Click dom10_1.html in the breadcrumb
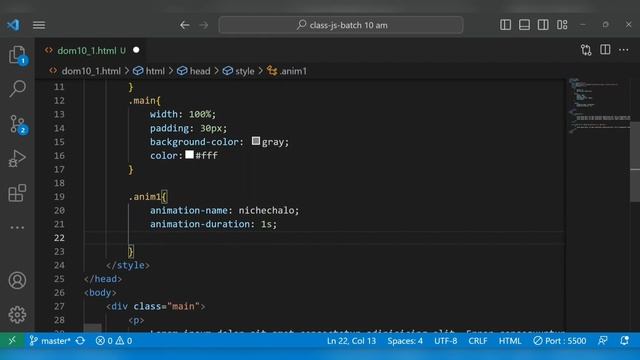The width and height of the screenshot is (640, 360). [x=91, y=71]
